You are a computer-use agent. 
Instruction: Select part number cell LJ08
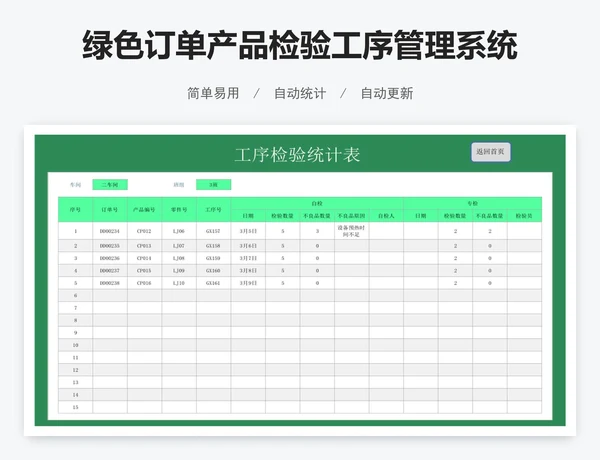(x=179, y=258)
